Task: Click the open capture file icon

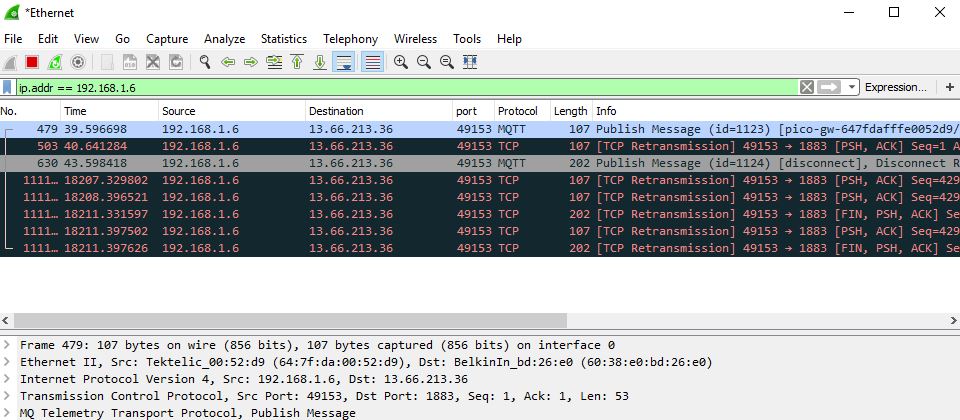Action: point(107,62)
